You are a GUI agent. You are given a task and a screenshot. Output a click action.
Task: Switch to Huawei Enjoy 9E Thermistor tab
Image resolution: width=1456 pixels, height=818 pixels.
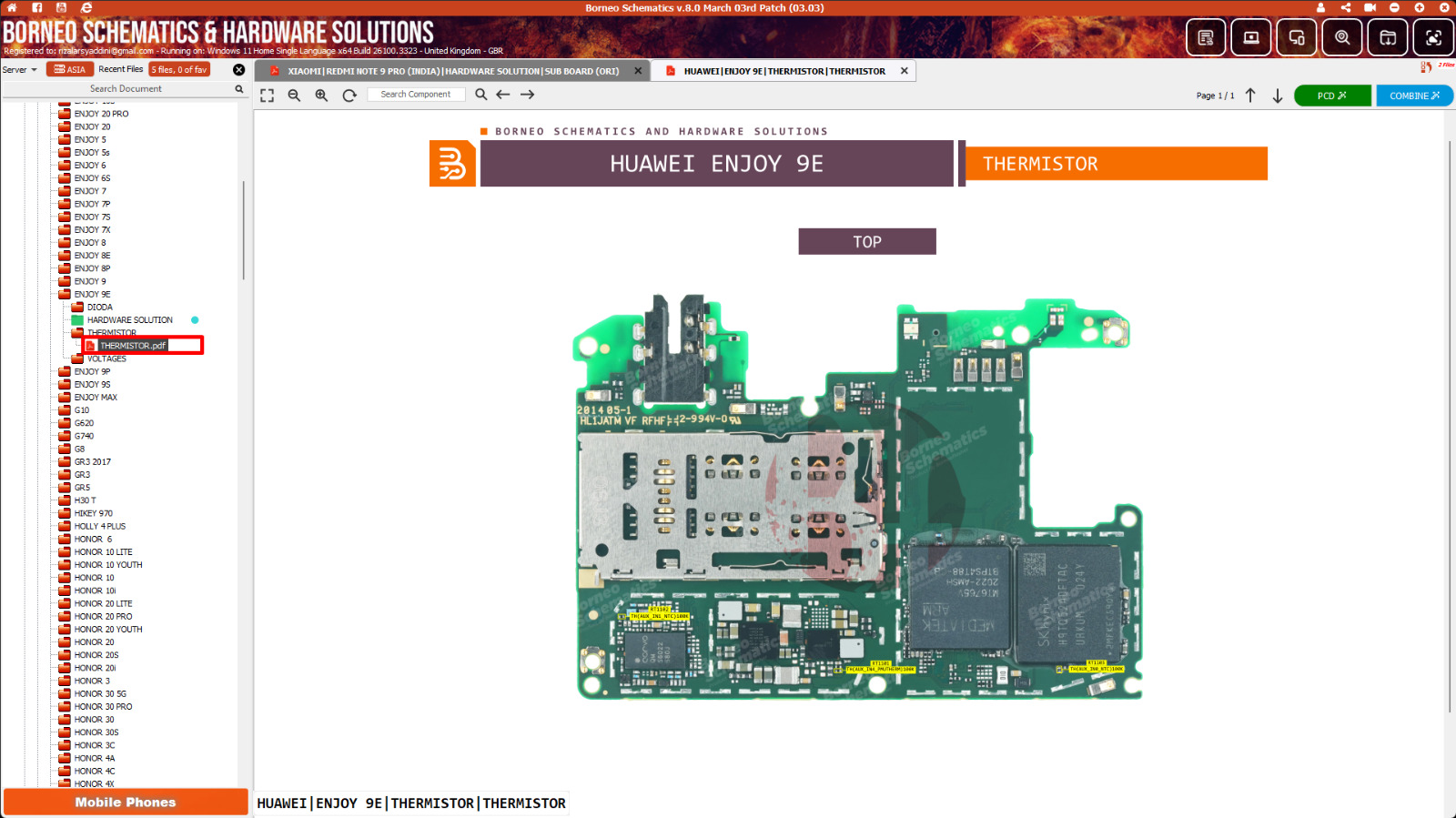(x=784, y=71)
